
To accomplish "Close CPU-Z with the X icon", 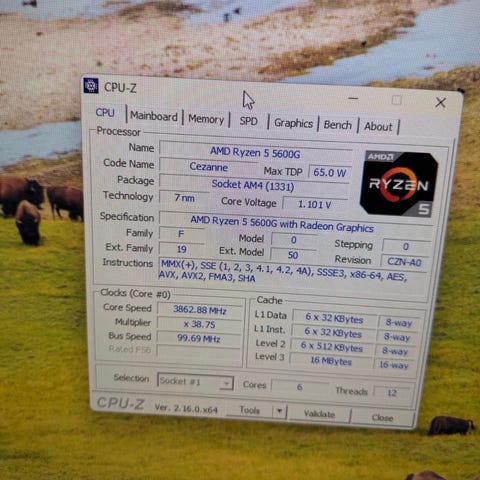I will (441, 103).
